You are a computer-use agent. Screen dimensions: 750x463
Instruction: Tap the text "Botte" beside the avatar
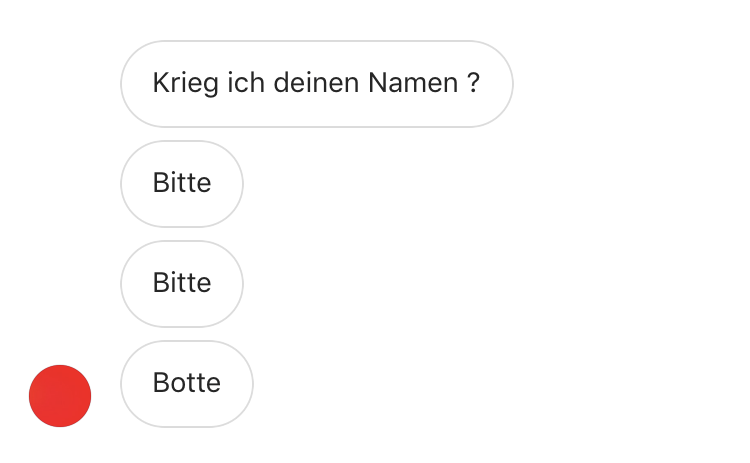pos(187,384)
